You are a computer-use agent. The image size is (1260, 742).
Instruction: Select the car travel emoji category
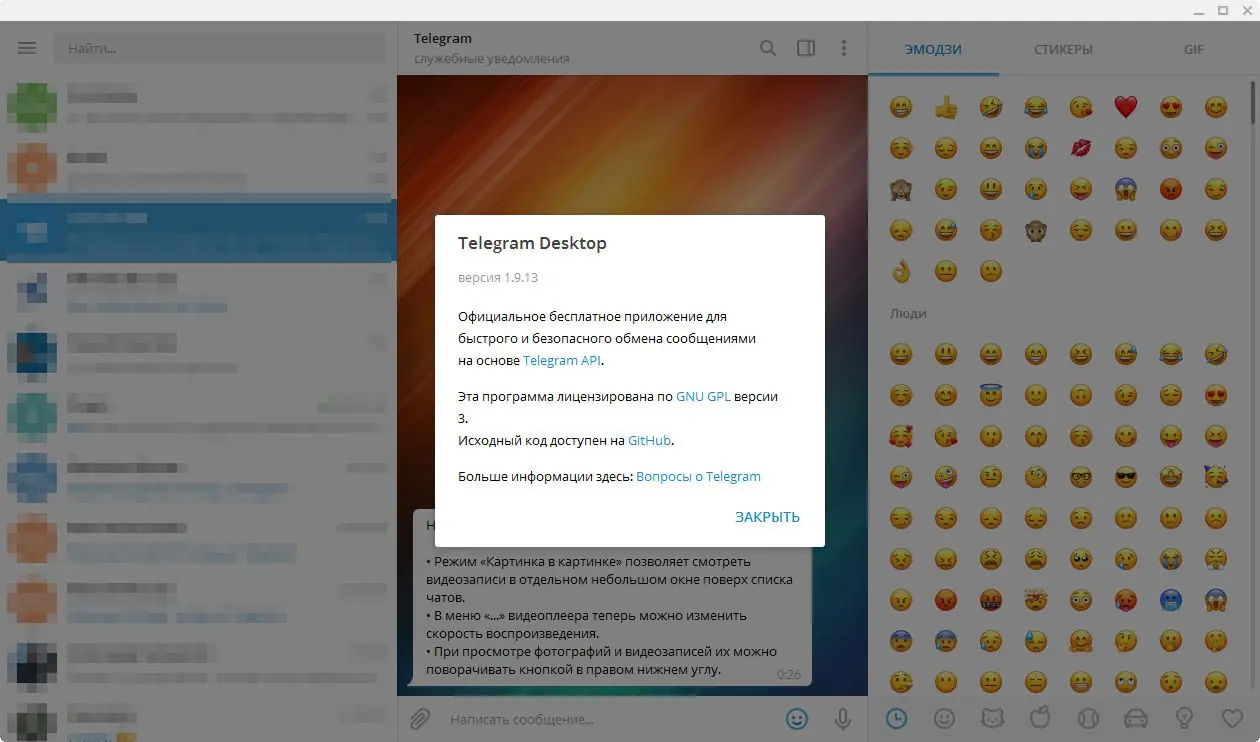coord(1136,718)
